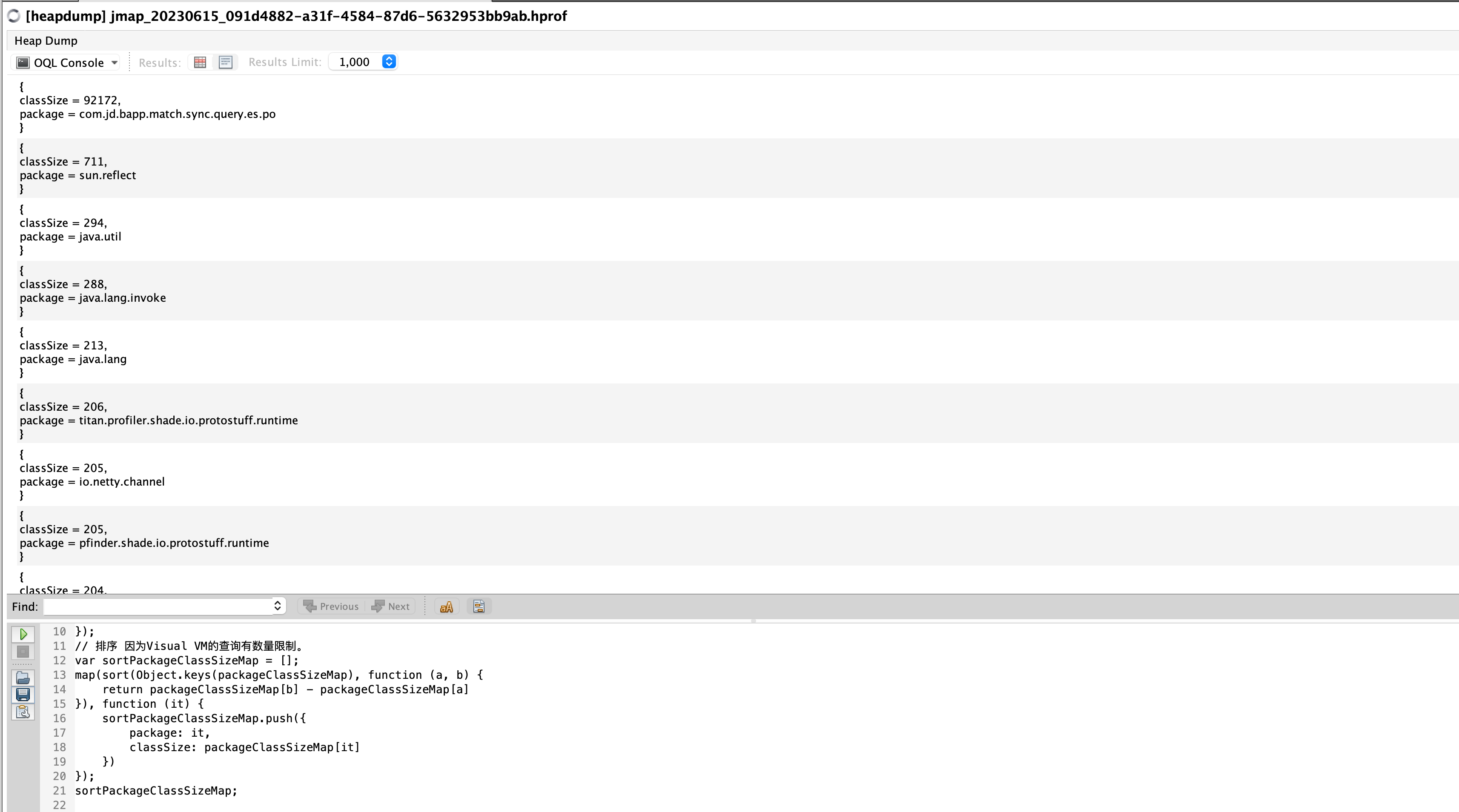
Task: Click editor line 'package: it,'
Action: click(x=169, y=733)
